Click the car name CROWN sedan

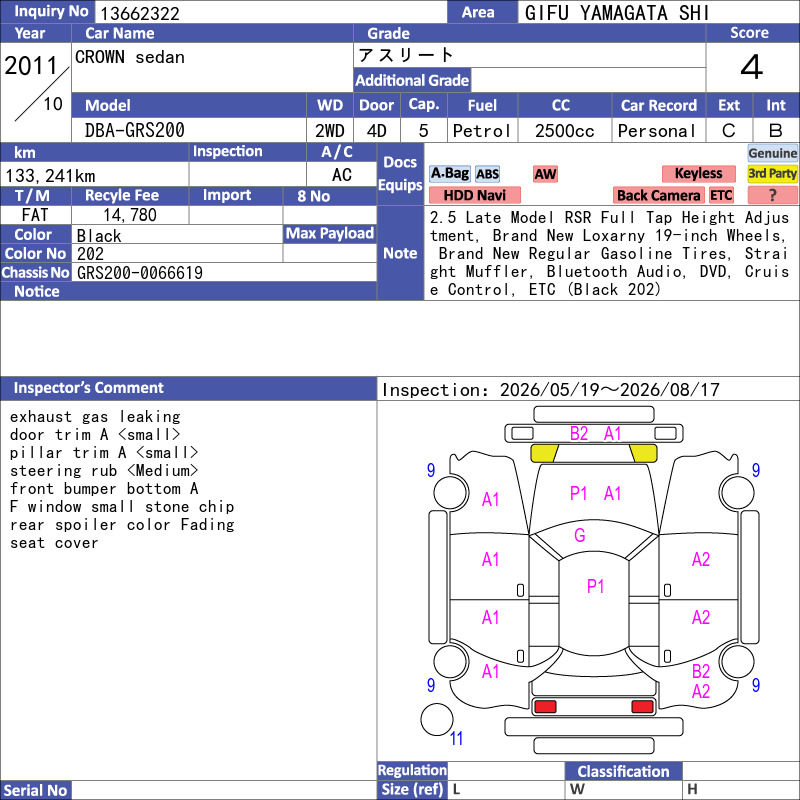[130, 57]
